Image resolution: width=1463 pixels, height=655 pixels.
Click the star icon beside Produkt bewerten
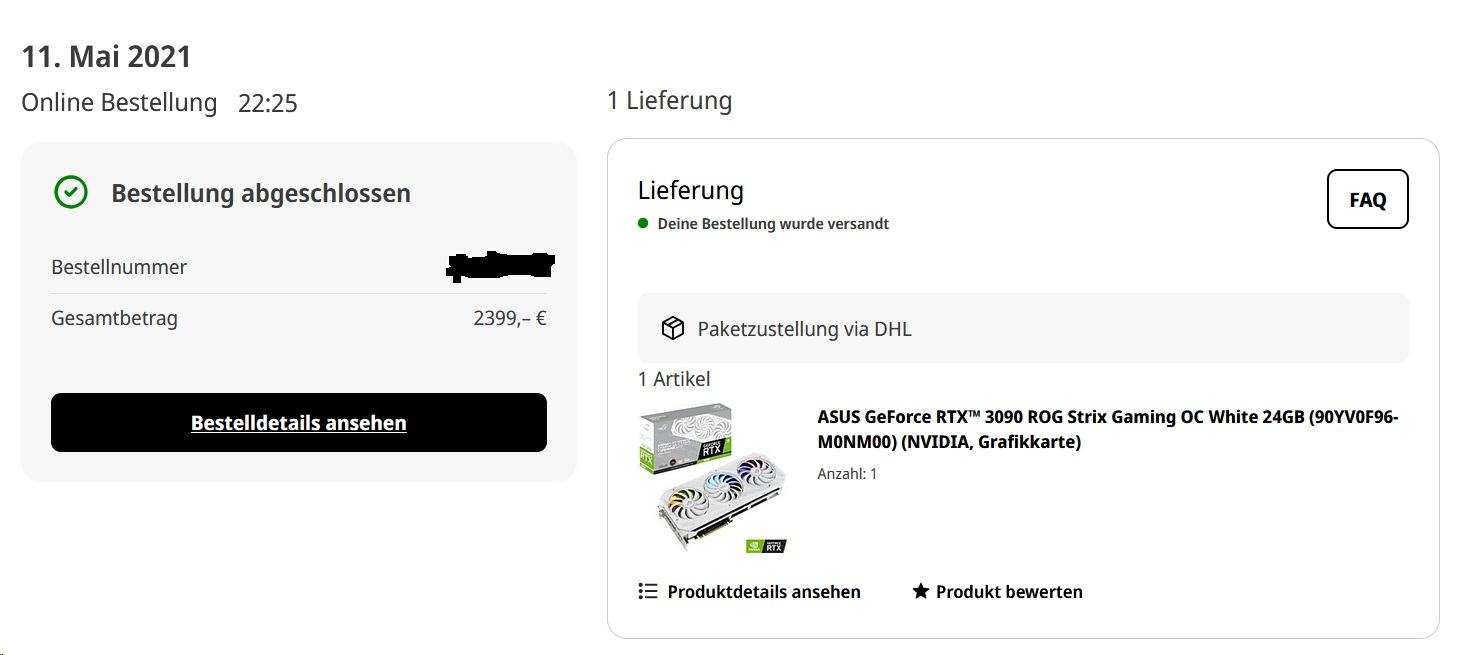(921, 591)
